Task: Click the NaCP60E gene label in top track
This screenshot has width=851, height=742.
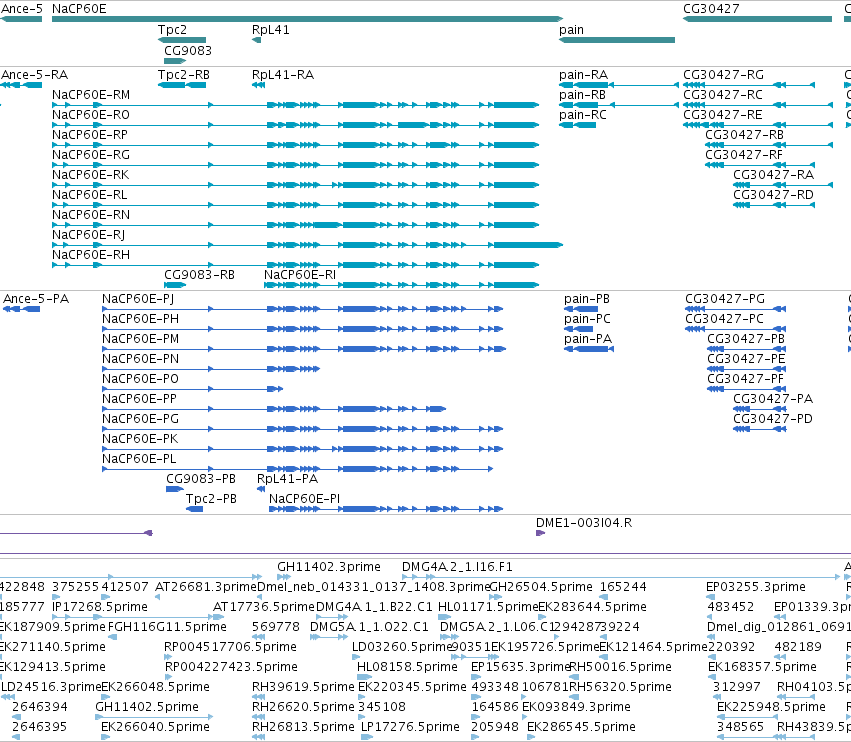Action: 79,9
